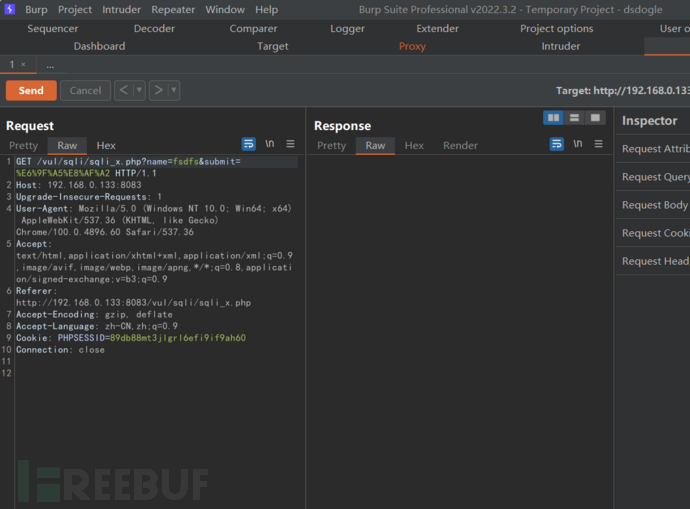The height and width of the screenshot is (509, 690).
Task: Open Request panel options hamburger menu
Action: pos(290,144)
